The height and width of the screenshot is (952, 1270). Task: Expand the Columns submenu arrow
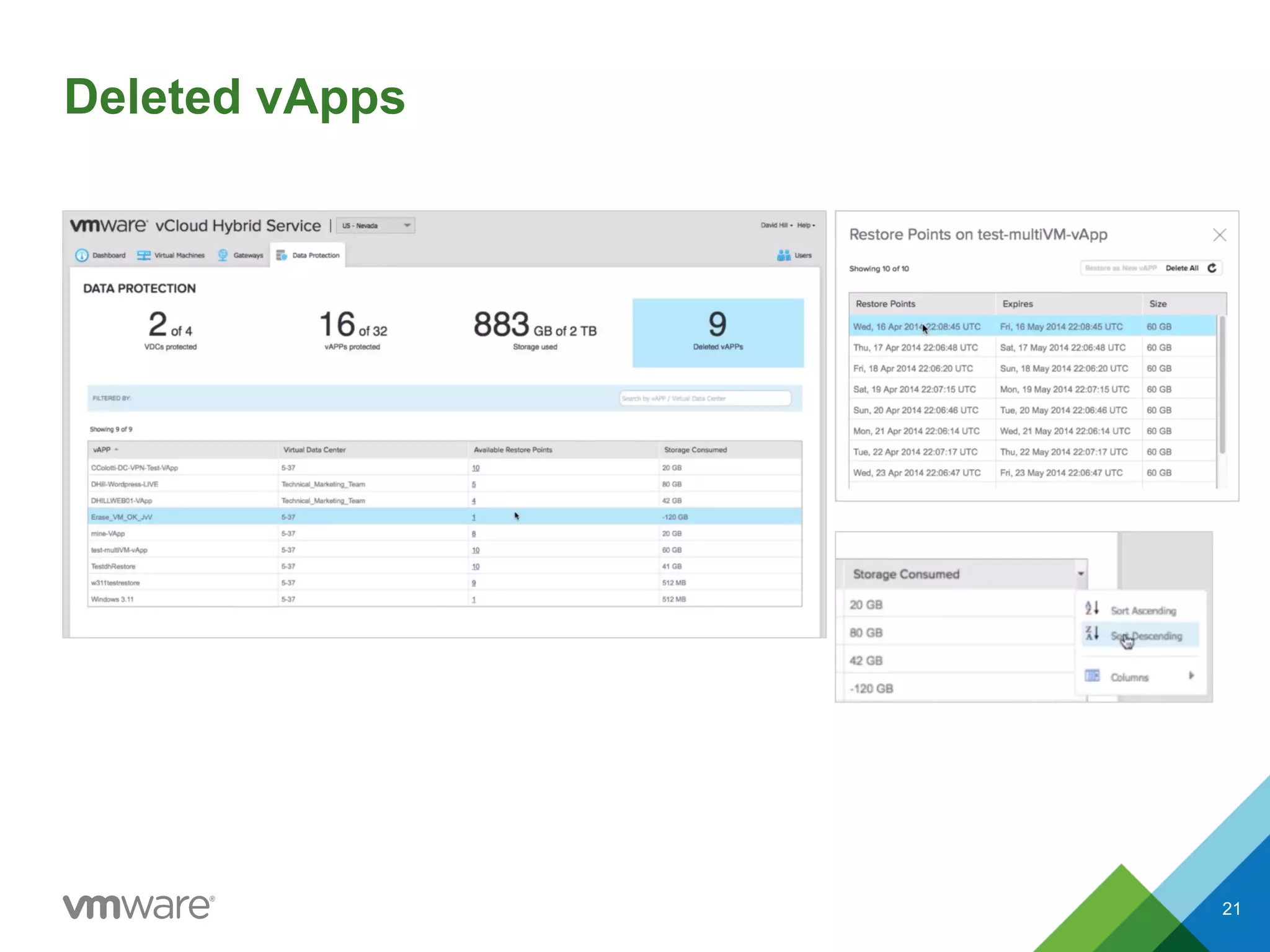click(1191, 676)
